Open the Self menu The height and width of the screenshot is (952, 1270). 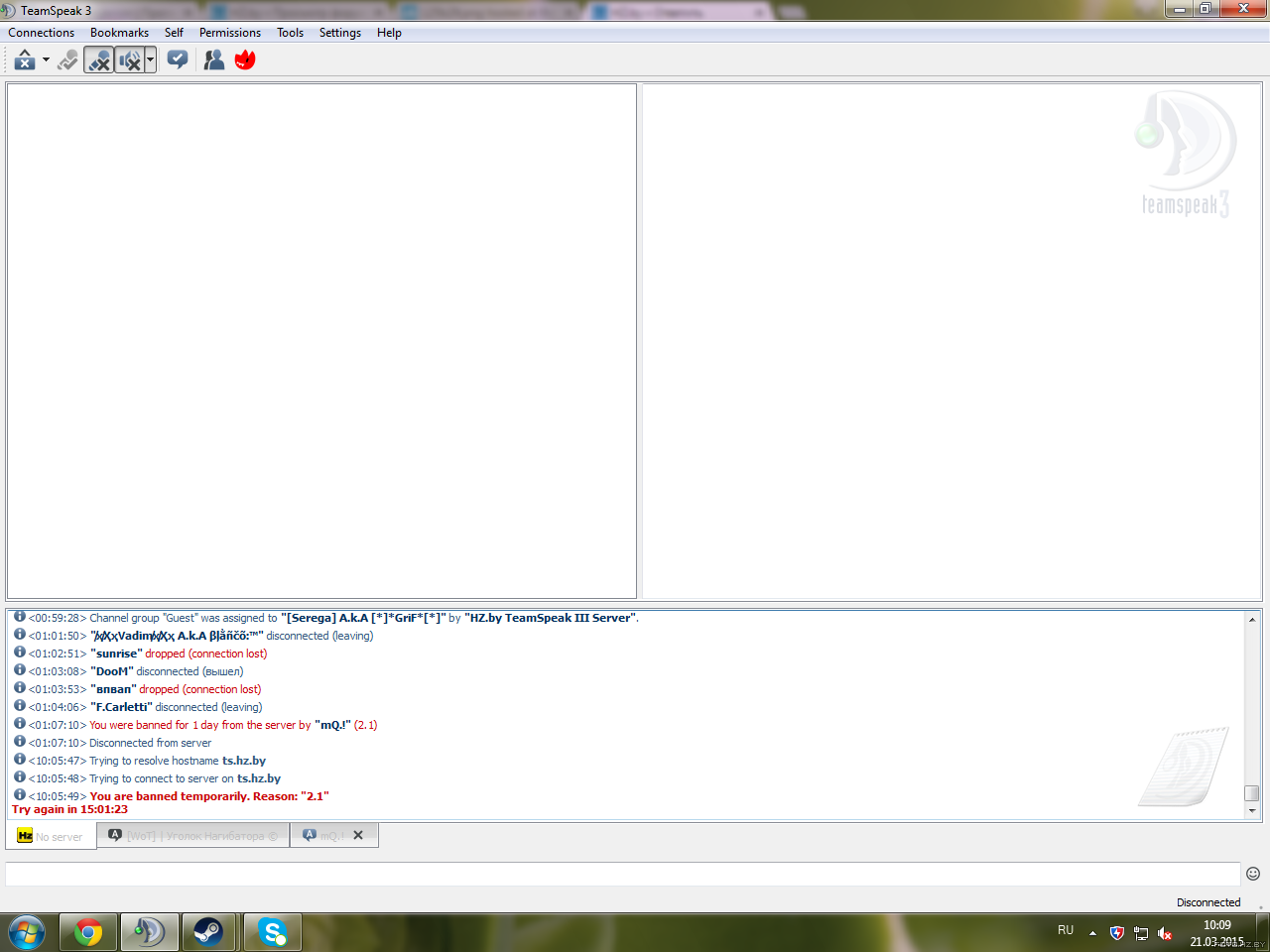tap(174, 33)
